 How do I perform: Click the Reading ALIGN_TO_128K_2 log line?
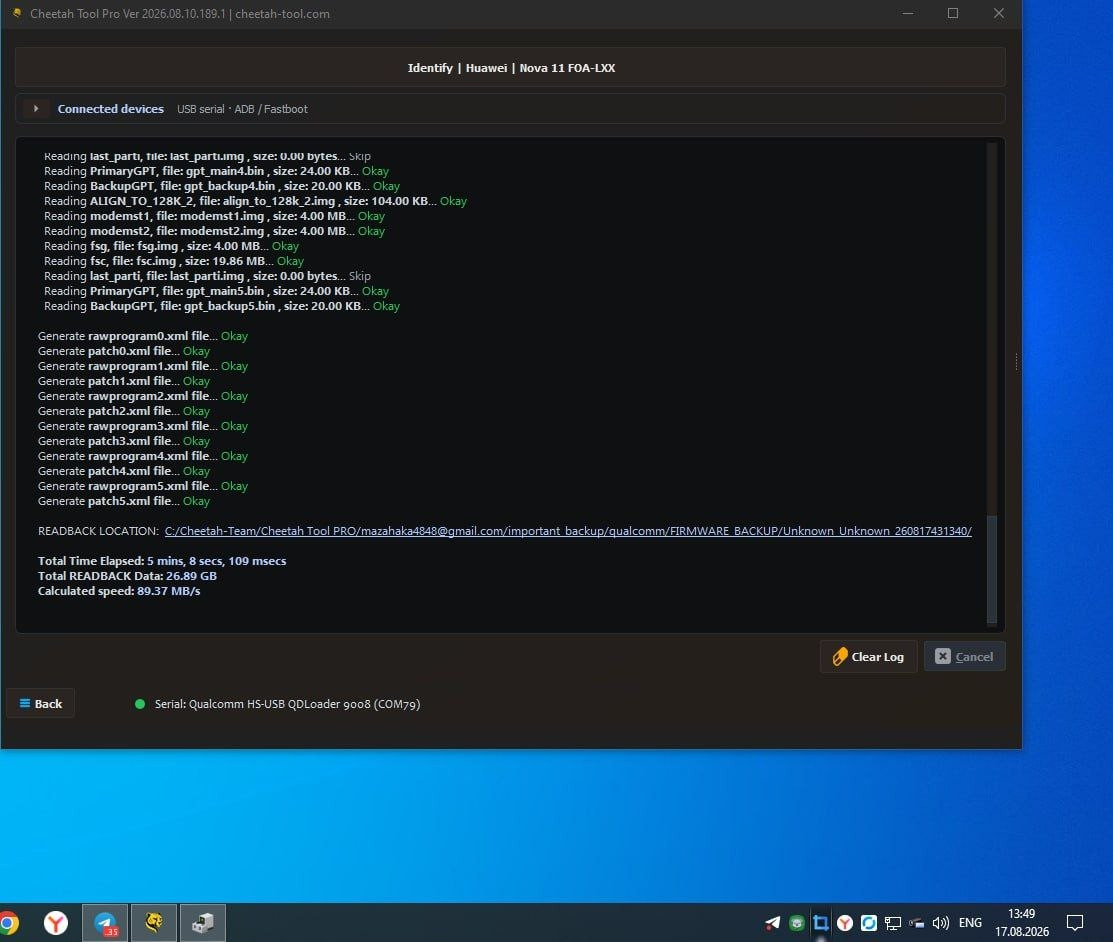[256, 201]
